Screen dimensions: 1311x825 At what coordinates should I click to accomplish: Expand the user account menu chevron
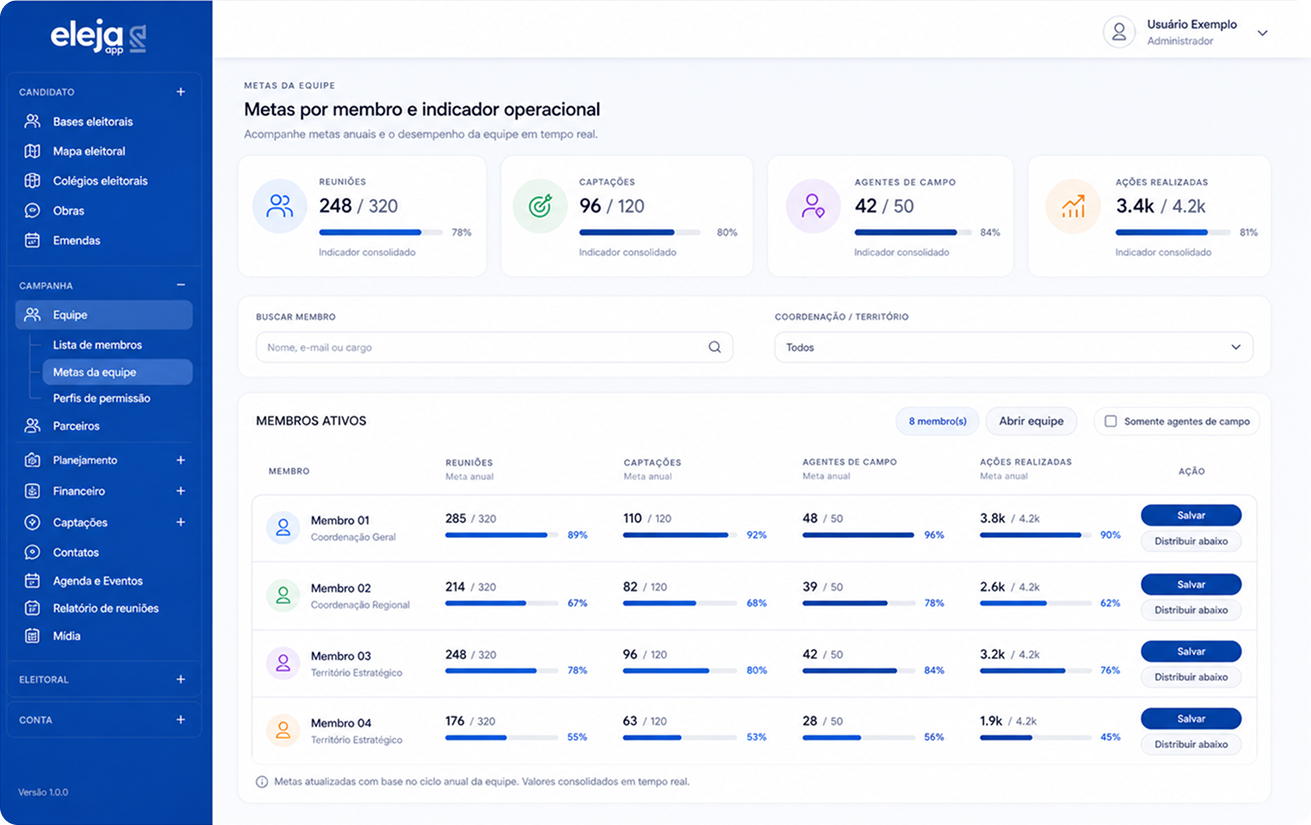point(1262,33)
